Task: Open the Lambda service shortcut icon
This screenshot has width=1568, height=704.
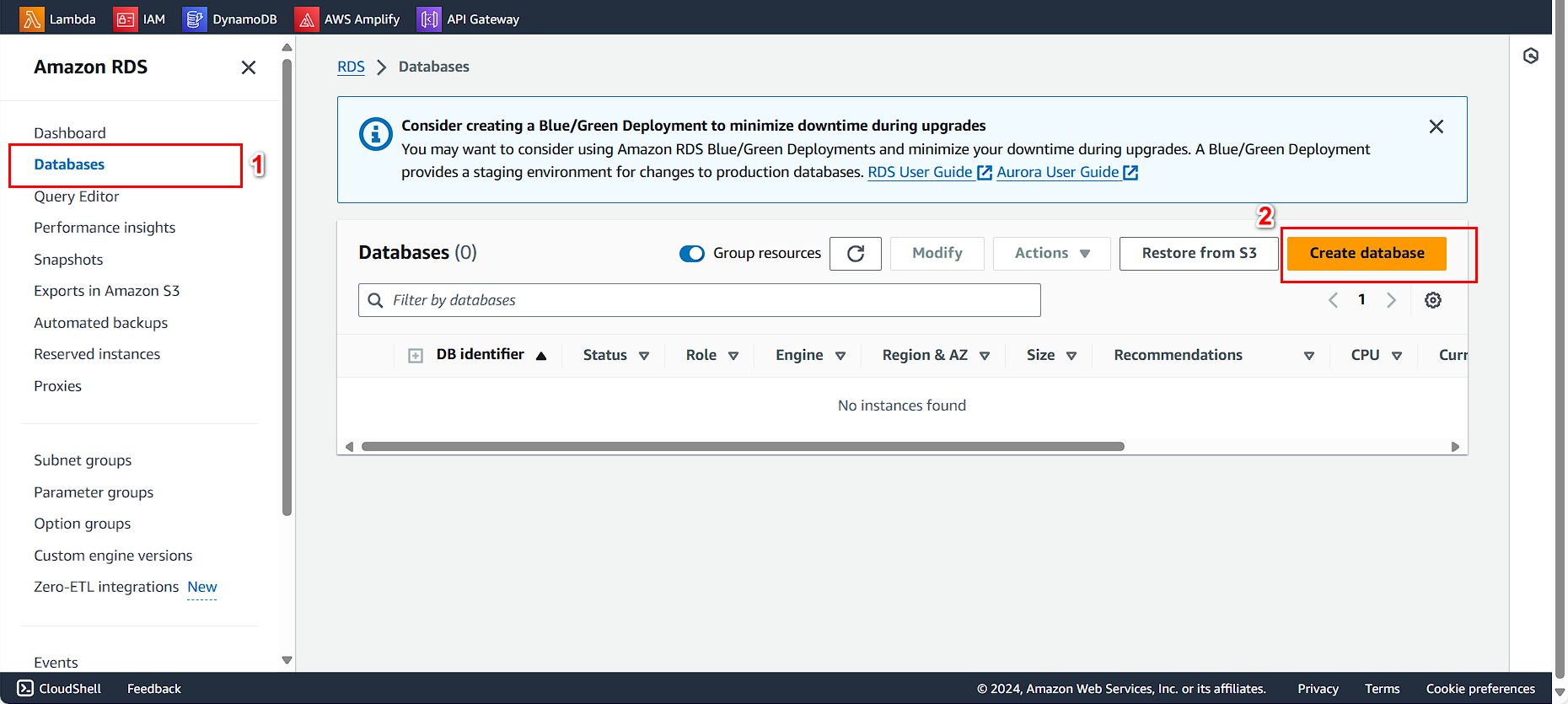Action: 32,19
